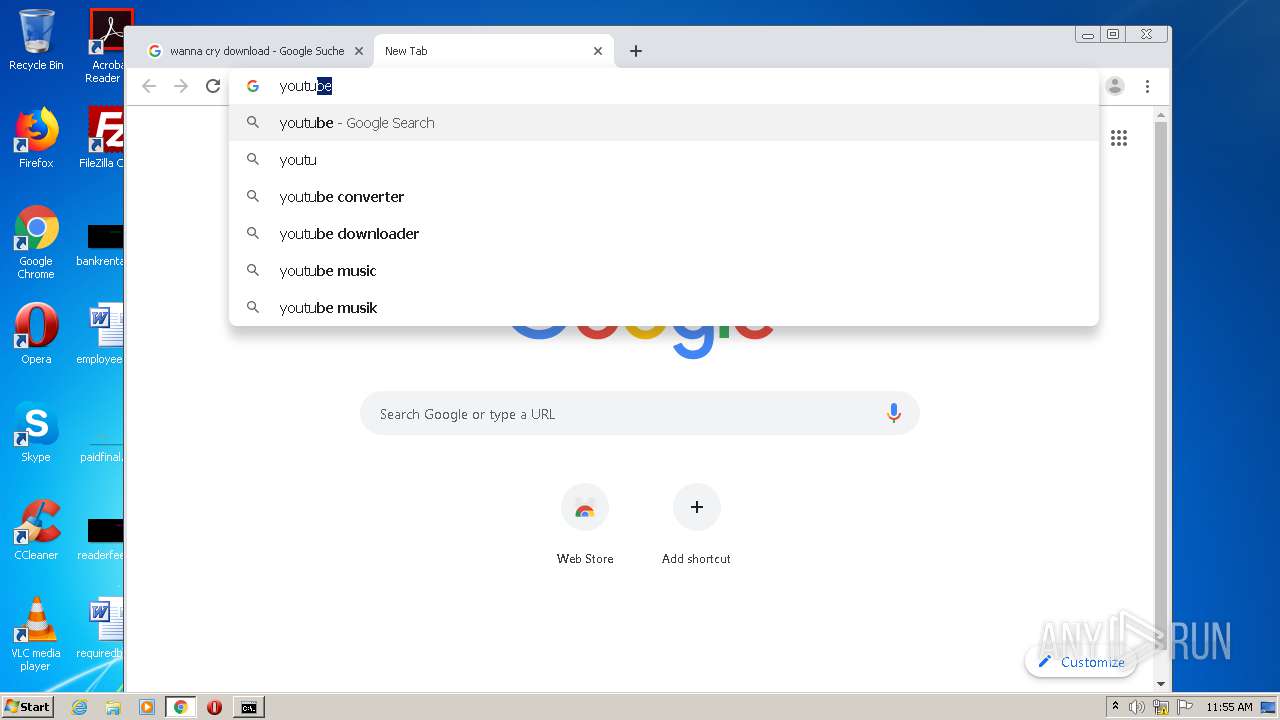Viewport: 1280px width, 720px height.
Task: Select the Opera desktop icon
Action: [x=36, y=334]
